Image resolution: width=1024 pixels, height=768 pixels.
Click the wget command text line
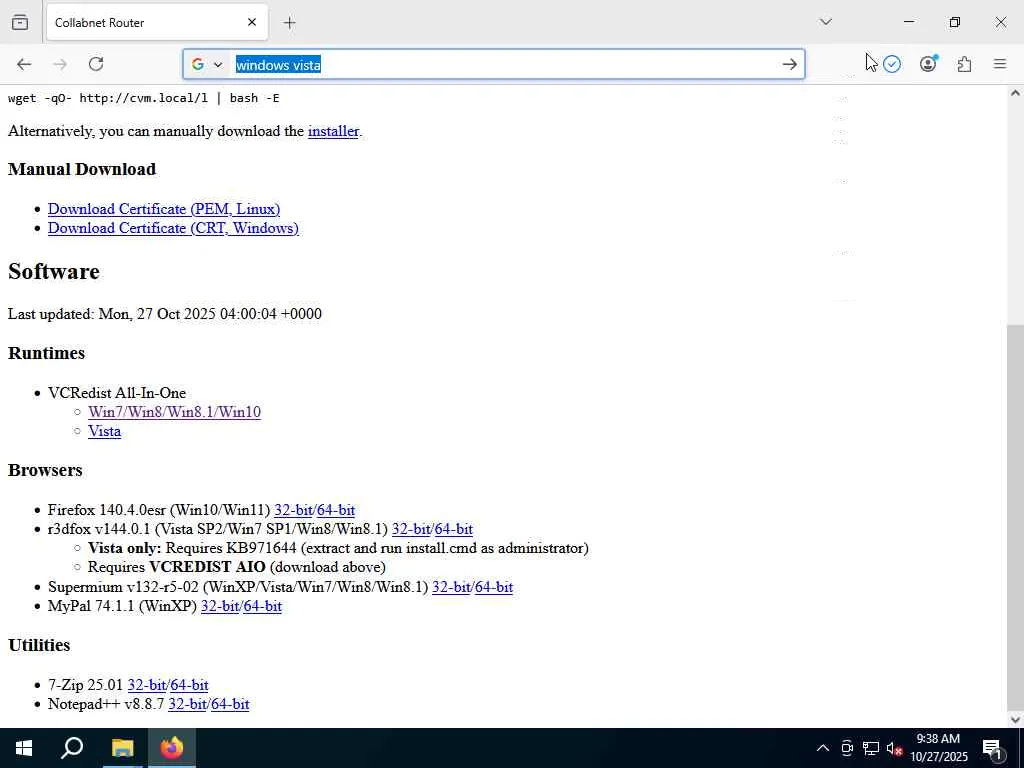144,98
